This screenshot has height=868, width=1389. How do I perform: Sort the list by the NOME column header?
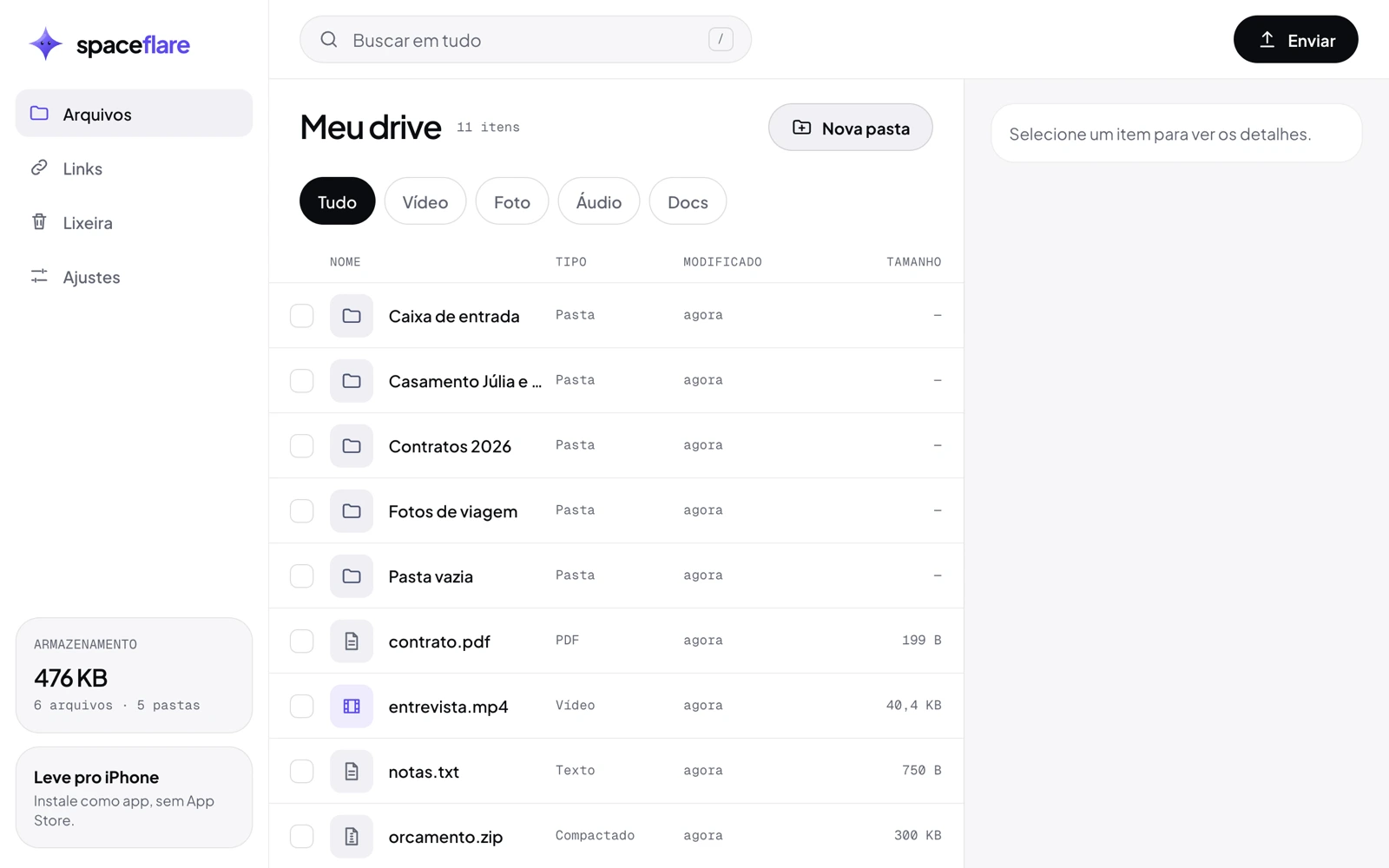tap(346, 262)
